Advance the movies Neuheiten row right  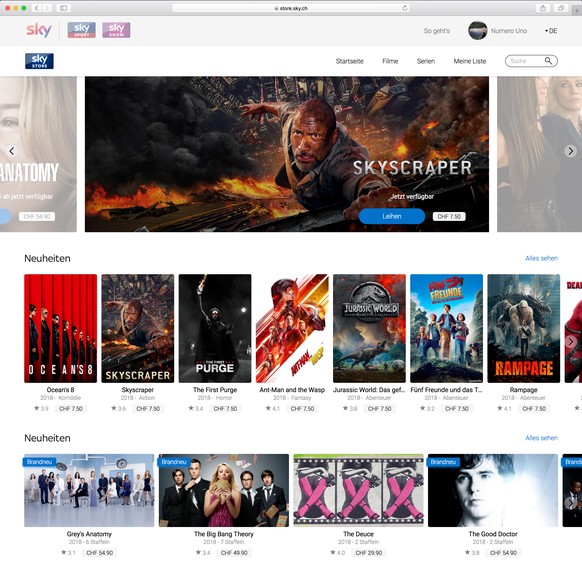pyautogui.click(x=571, y=341)
